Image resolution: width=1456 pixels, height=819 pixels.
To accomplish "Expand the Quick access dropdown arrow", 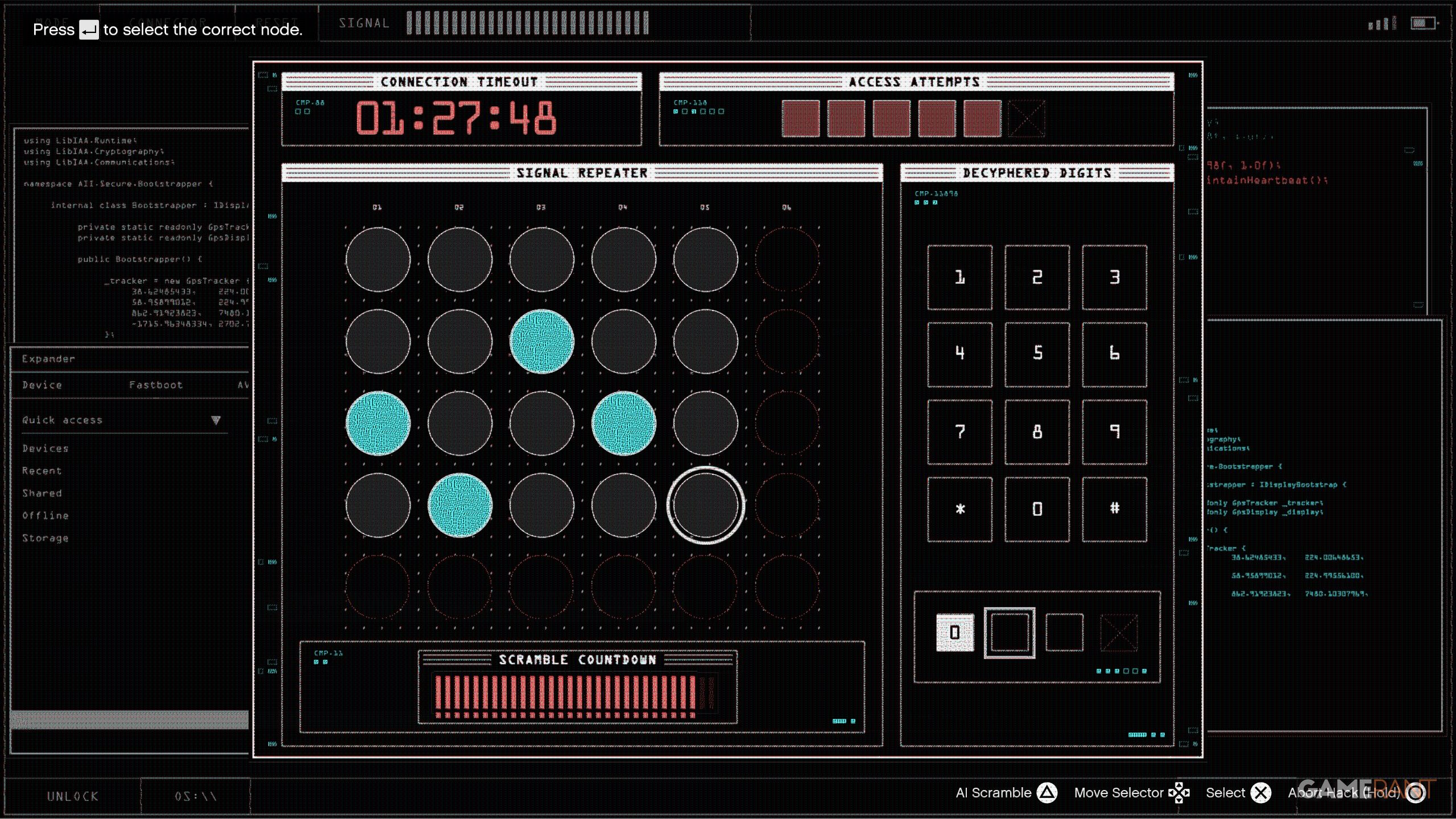I will pyautogui.click(x=216, y=420).
